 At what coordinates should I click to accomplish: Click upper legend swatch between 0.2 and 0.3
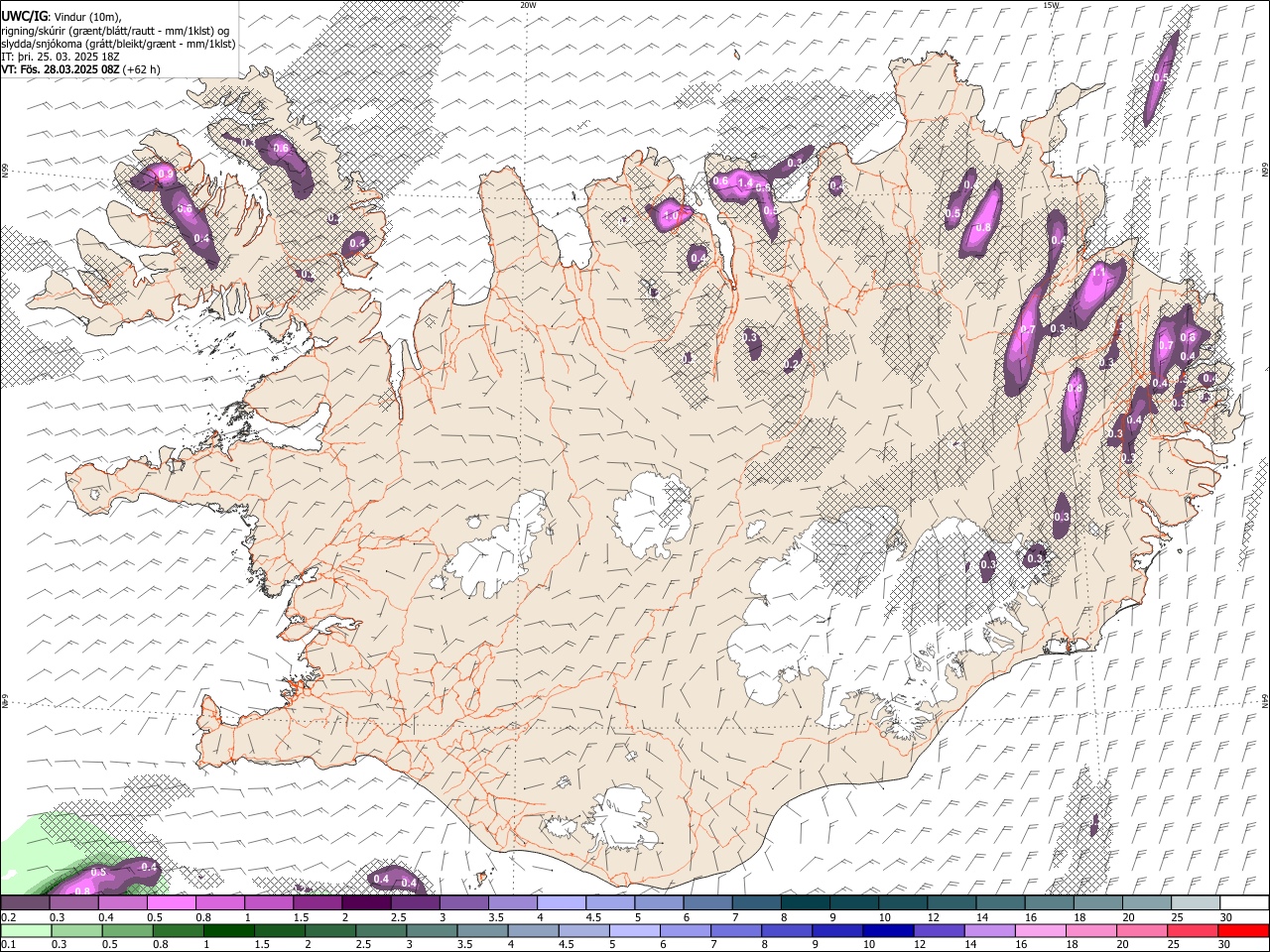point(25,903)
